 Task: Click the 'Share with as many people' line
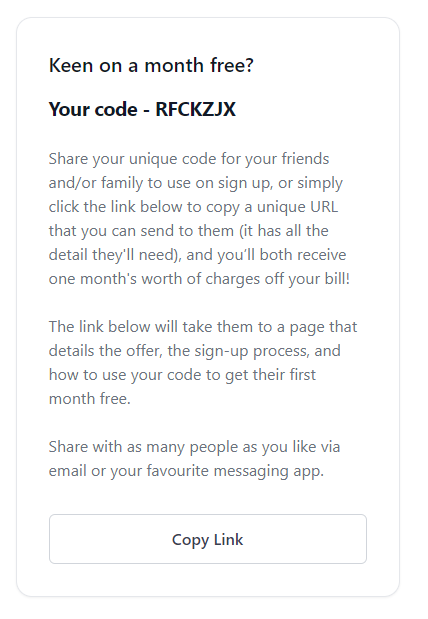point(194,447)
